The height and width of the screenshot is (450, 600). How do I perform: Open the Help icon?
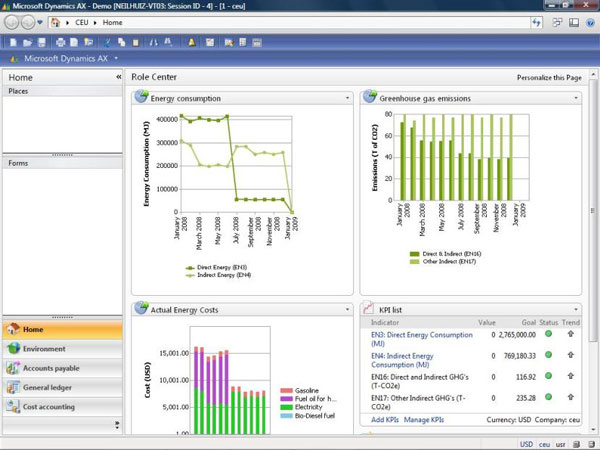pos(590,23)
